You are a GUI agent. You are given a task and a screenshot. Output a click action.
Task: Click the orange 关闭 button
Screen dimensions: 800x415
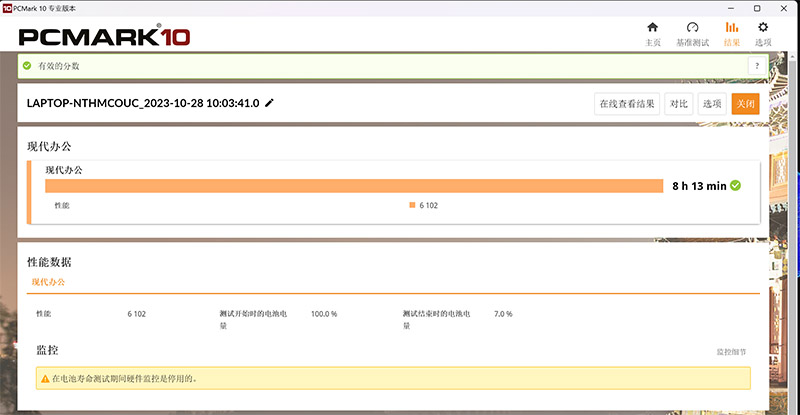point(745,104)
